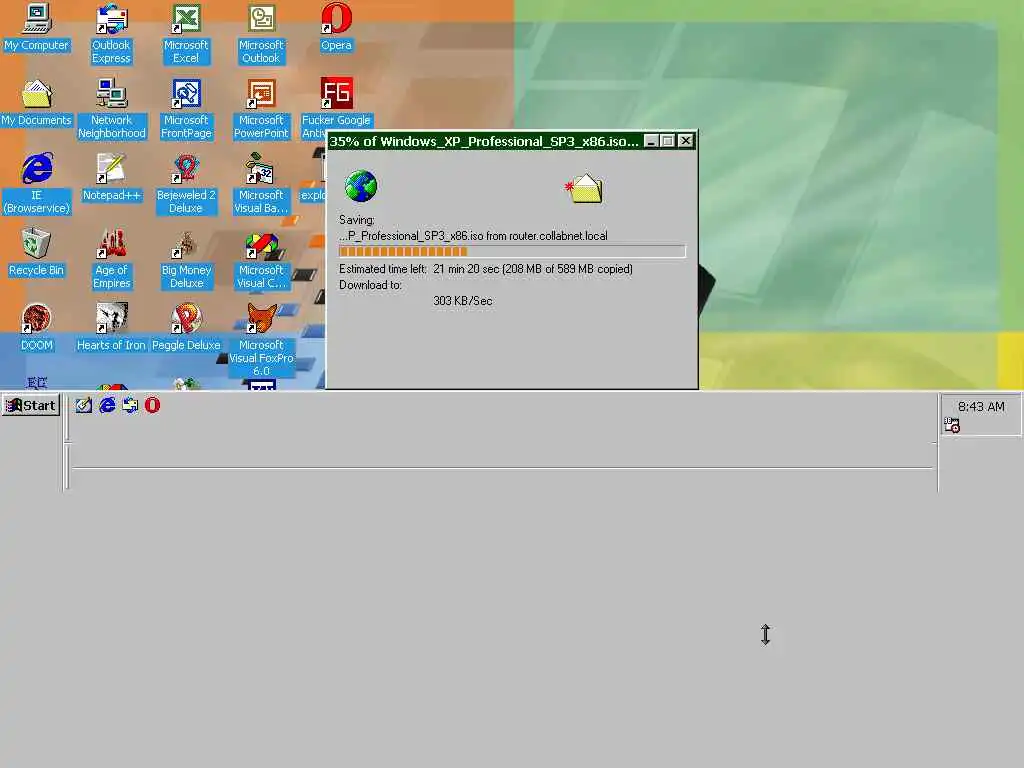Viewport: 1024px width, 768px height.
Task: Launch Internet Explorer from quick launch
Action: click(x=107, y=406)
